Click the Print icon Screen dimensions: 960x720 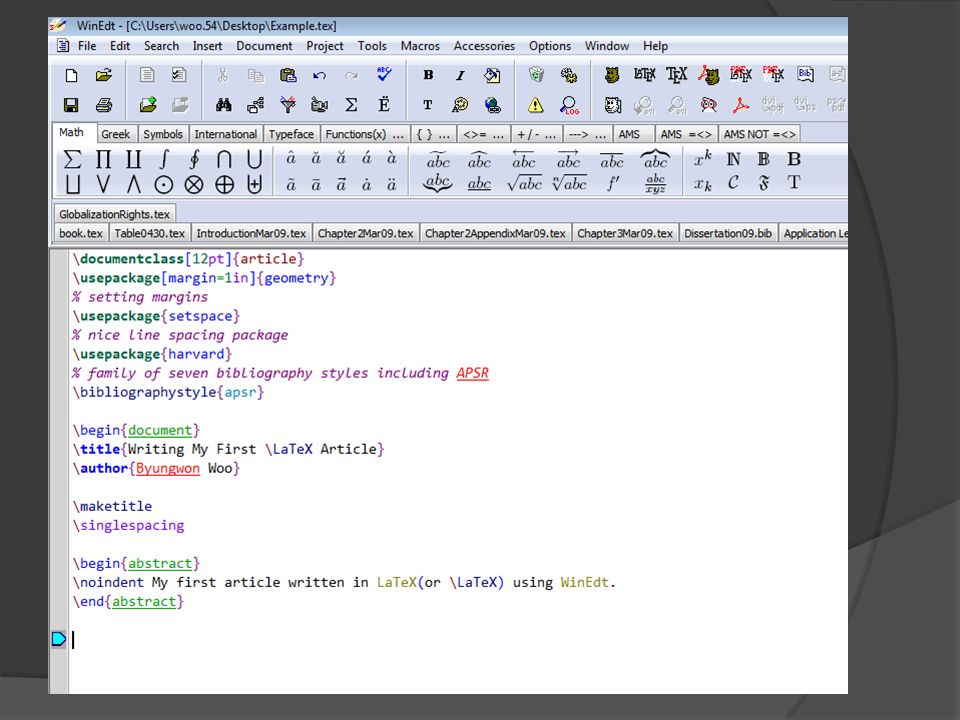(x=103, y=105)
